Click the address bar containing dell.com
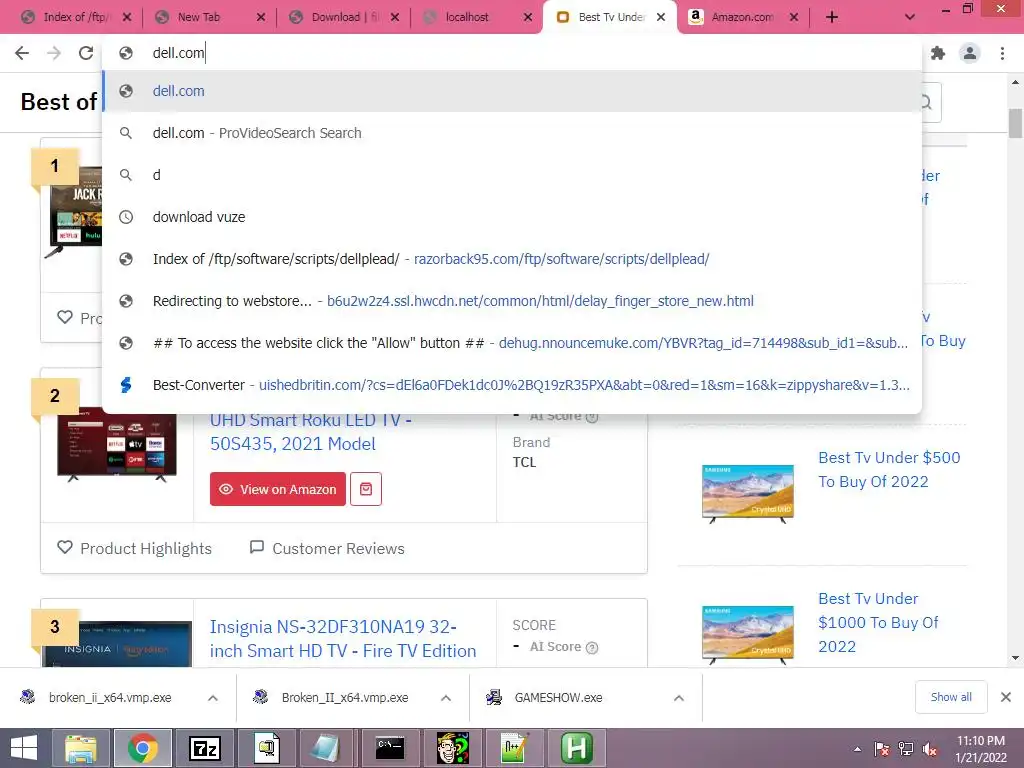 click(x=513, y=53)
